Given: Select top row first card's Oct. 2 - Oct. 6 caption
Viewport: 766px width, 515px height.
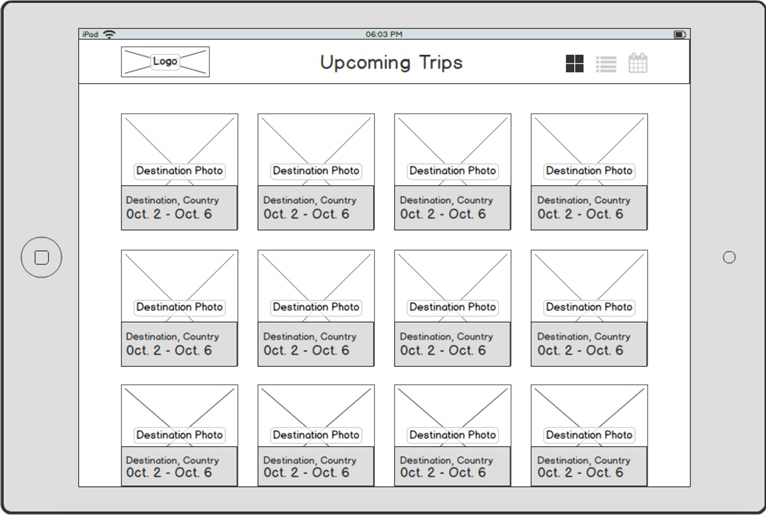Looking at the screenshot, I should point(169,214).
